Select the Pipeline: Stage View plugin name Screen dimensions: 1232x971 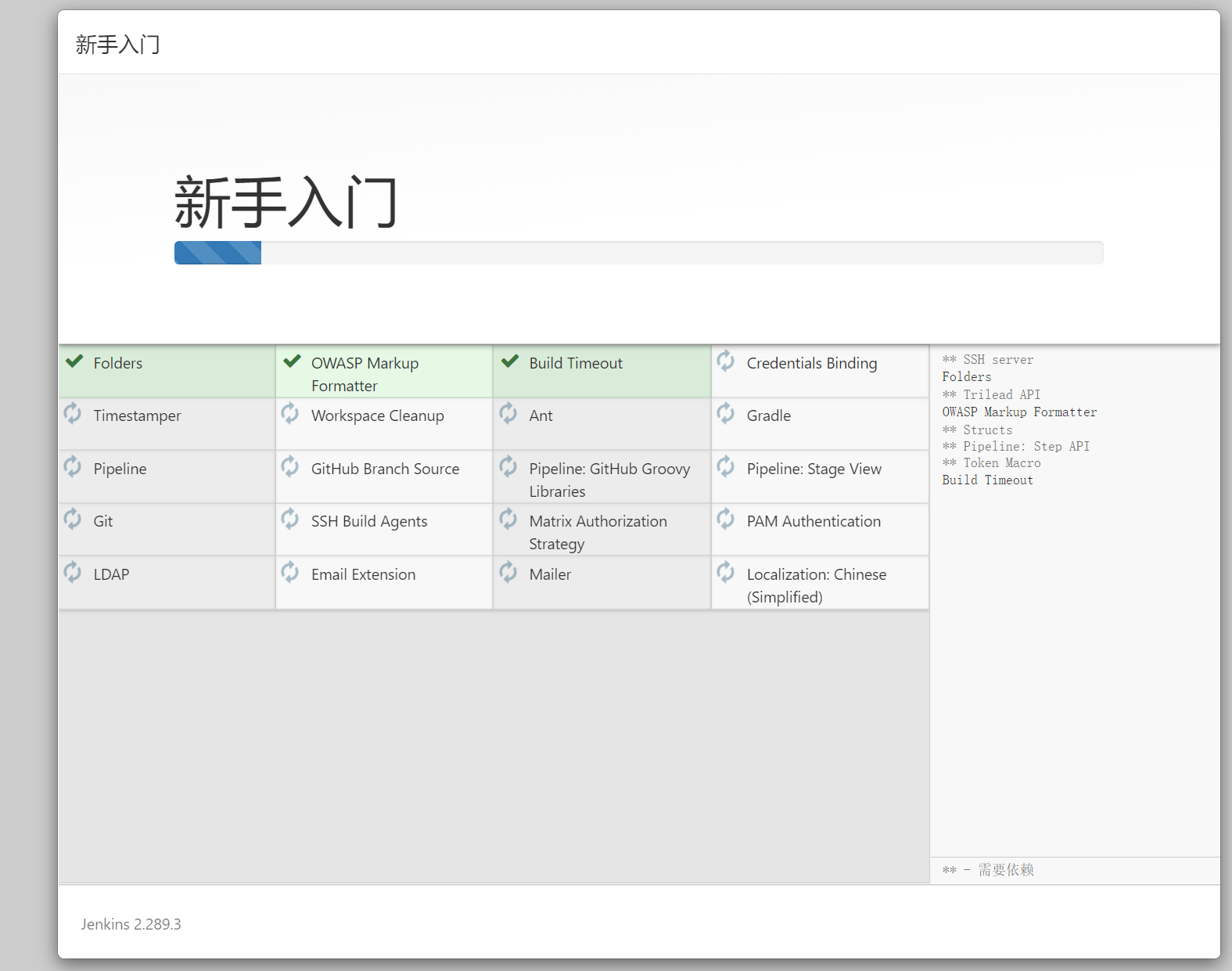814,469
